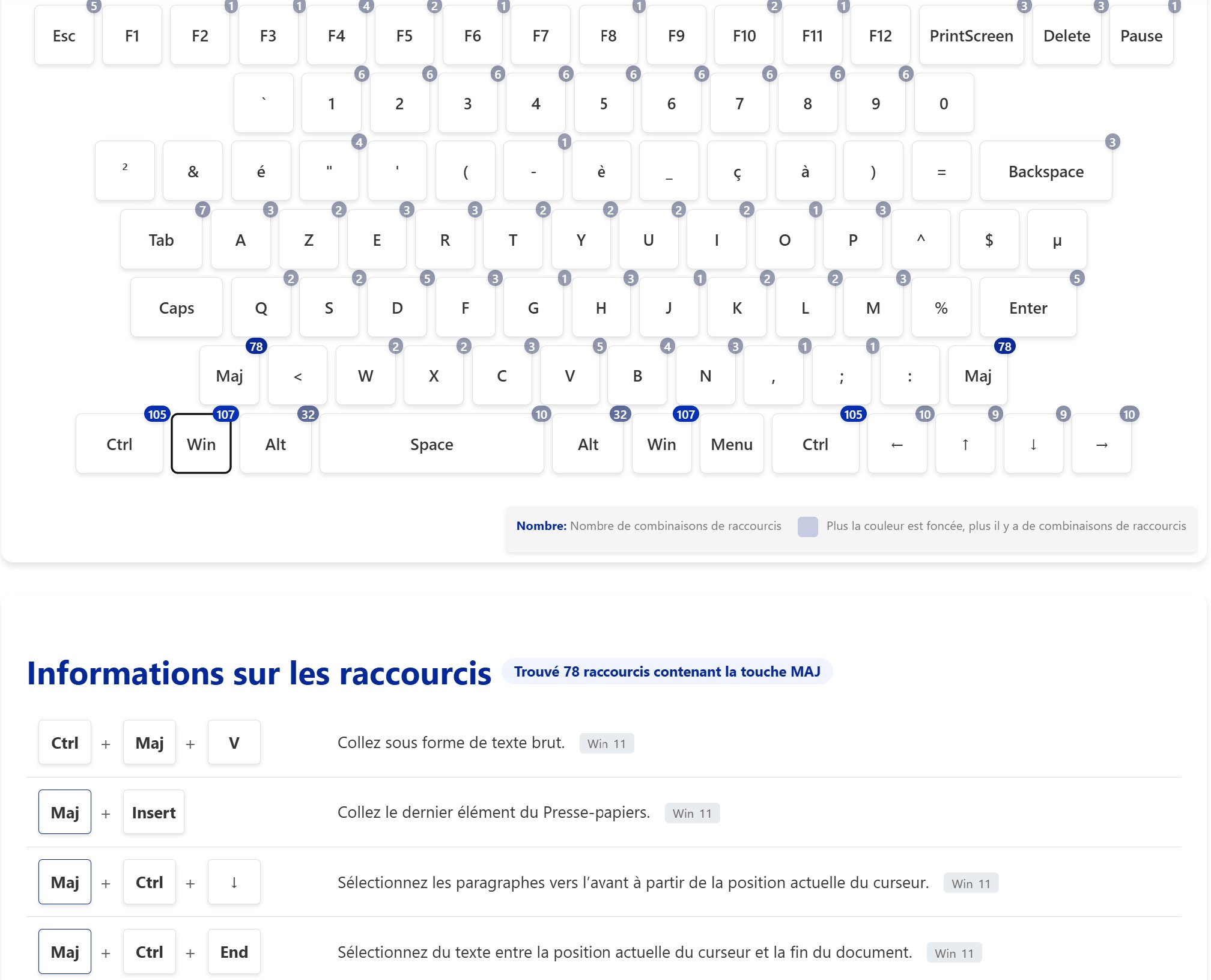Click the Pause key
1211x980 pixels.
(x=1141, y=35)
